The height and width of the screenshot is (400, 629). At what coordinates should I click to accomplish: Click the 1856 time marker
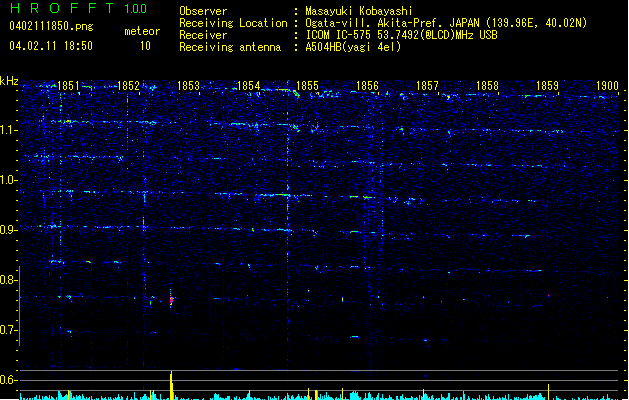coord(367,86)
